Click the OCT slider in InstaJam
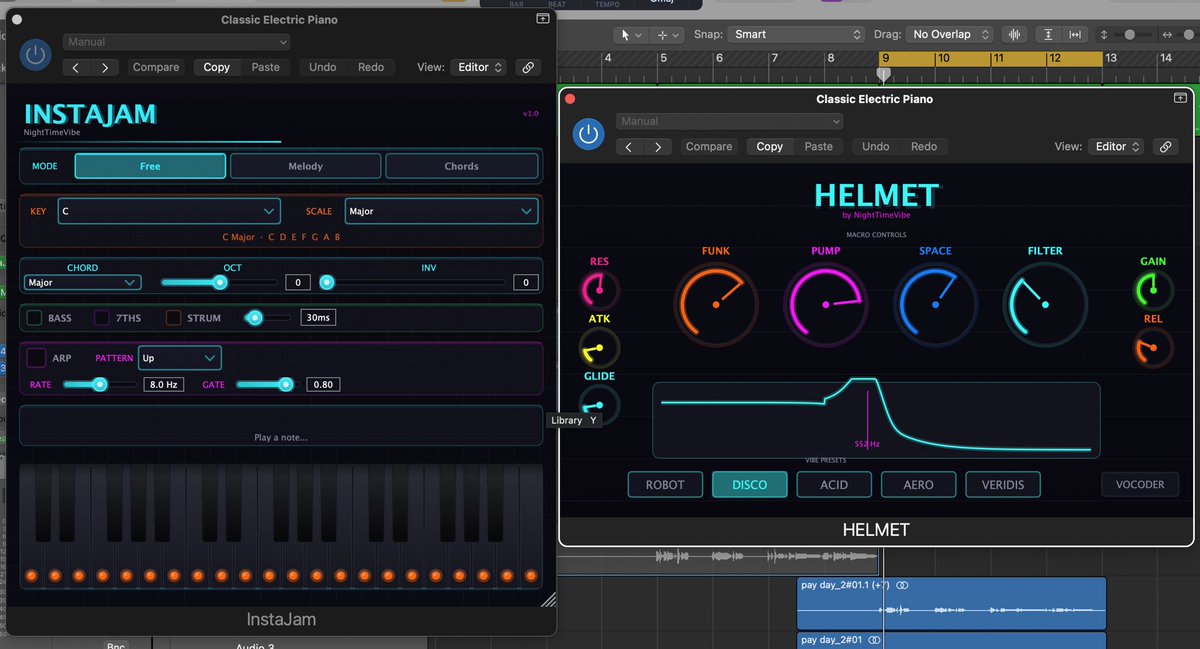 [220, 283]
